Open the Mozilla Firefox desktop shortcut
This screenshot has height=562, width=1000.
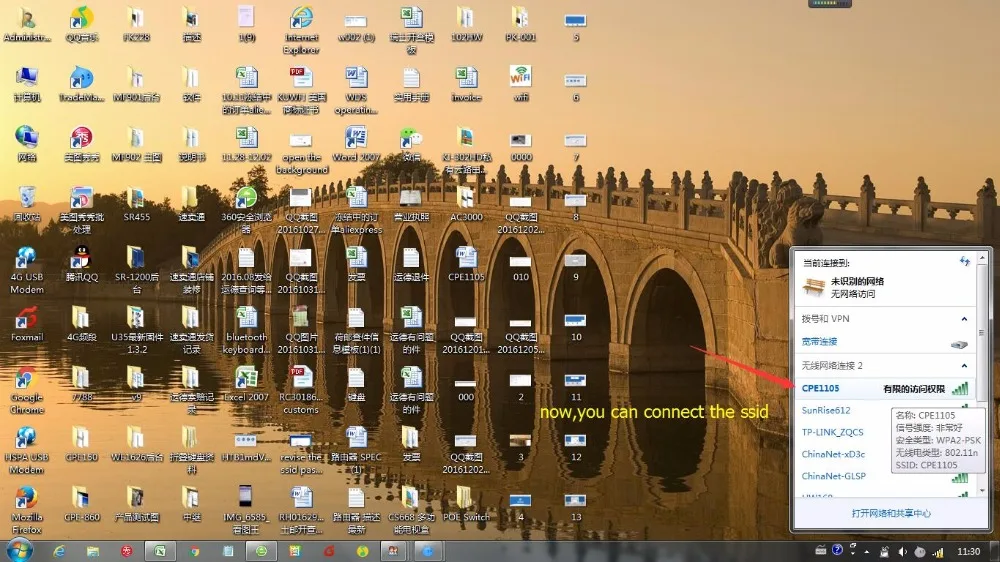(27, 510)
